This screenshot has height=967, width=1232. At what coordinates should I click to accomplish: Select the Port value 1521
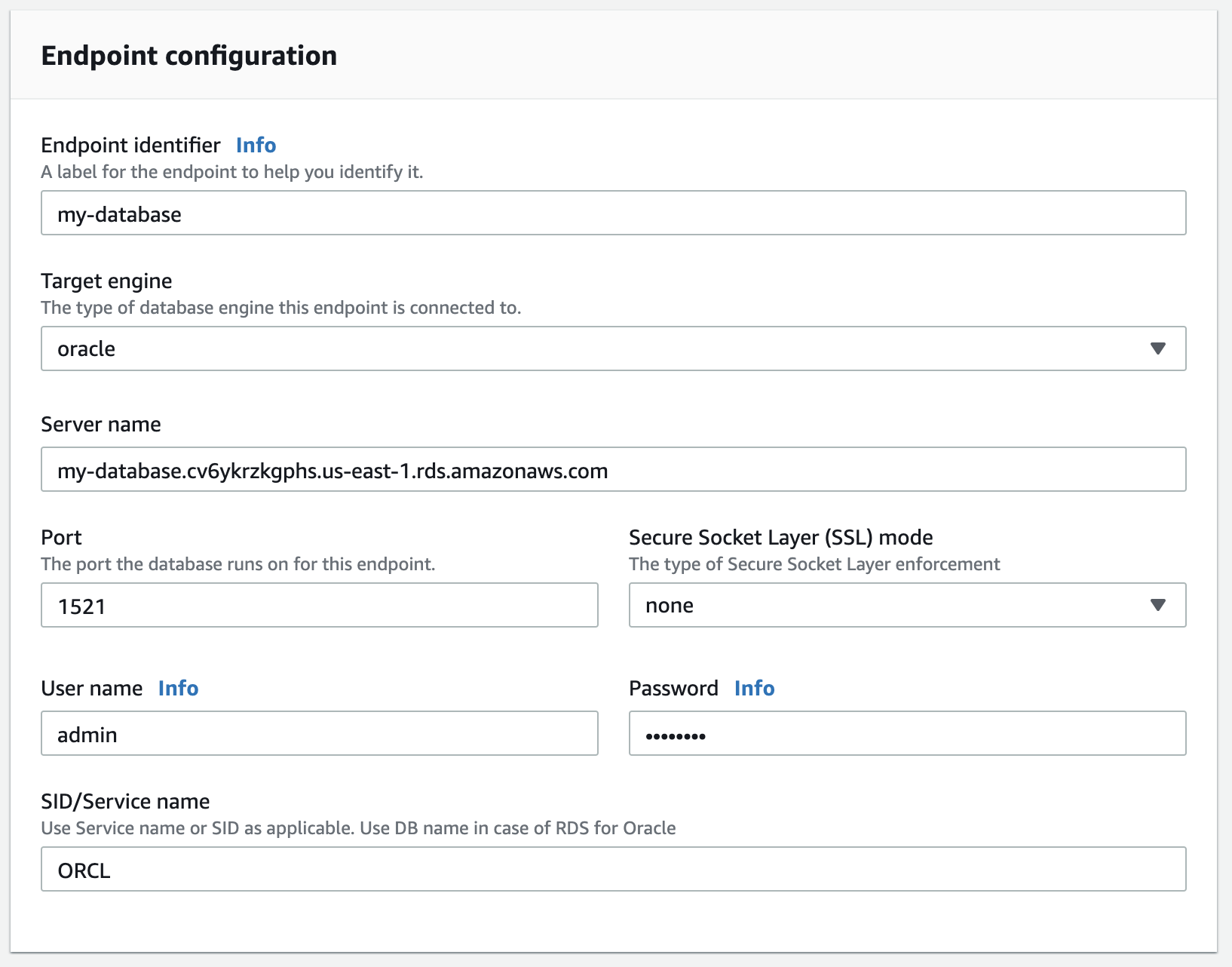click(81, 606)
